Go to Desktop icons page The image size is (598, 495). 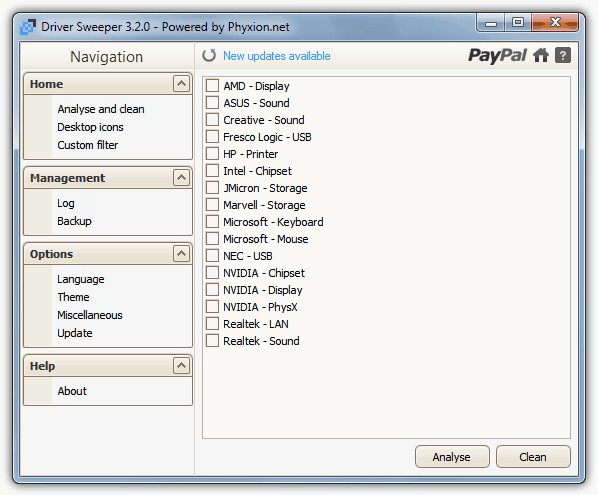point(90,127)
